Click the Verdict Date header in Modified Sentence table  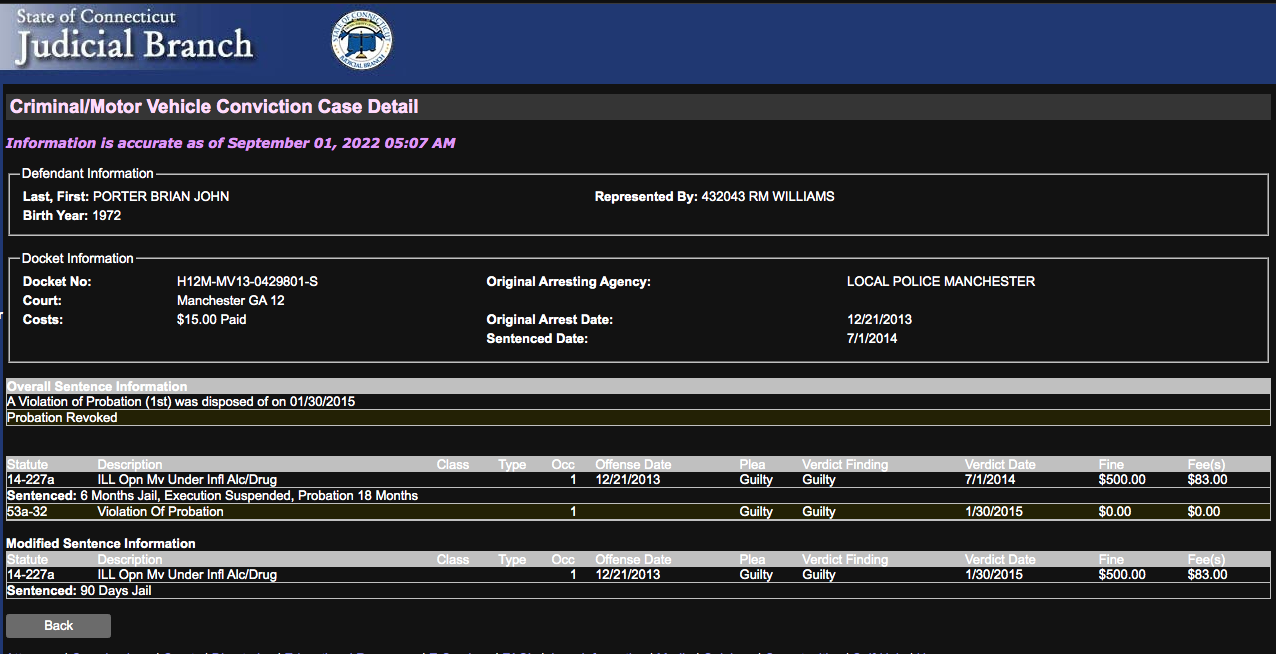coord(1000,560)
